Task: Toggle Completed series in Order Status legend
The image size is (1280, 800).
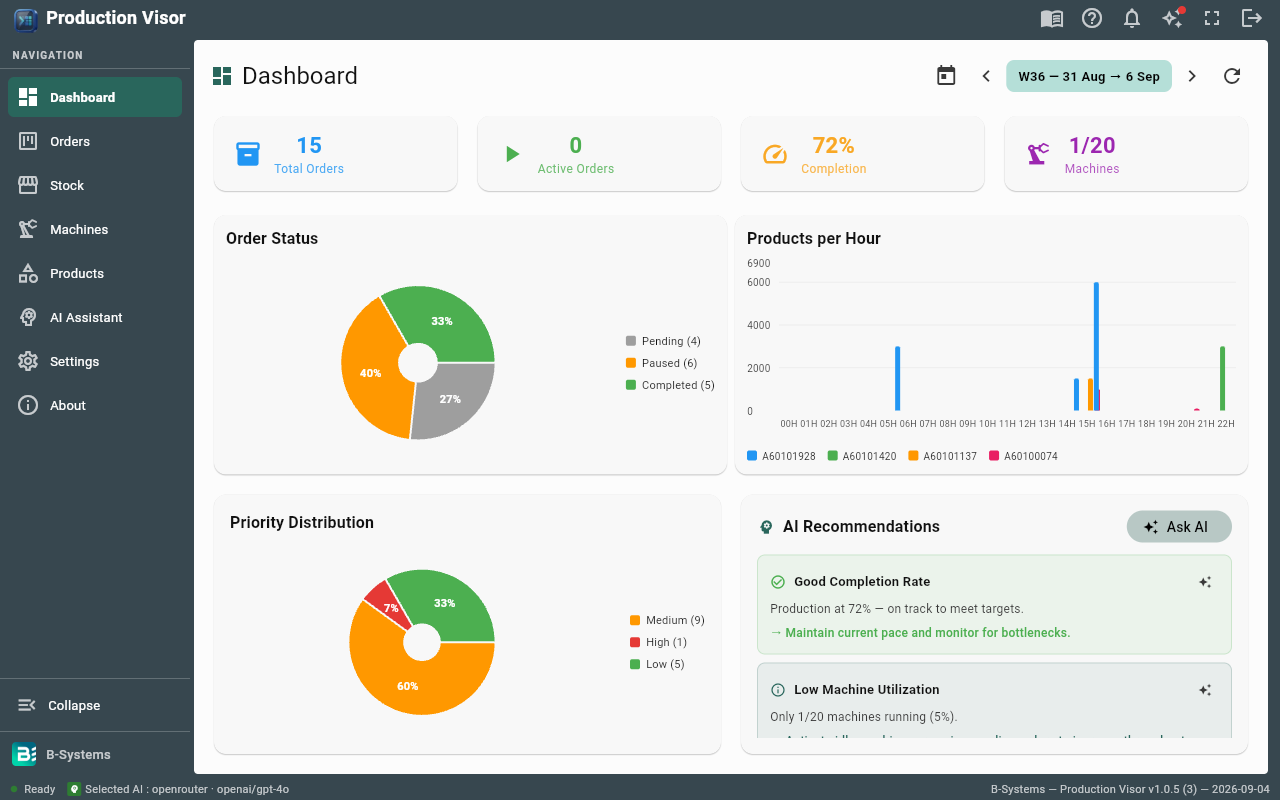Action: click(670, 385)
